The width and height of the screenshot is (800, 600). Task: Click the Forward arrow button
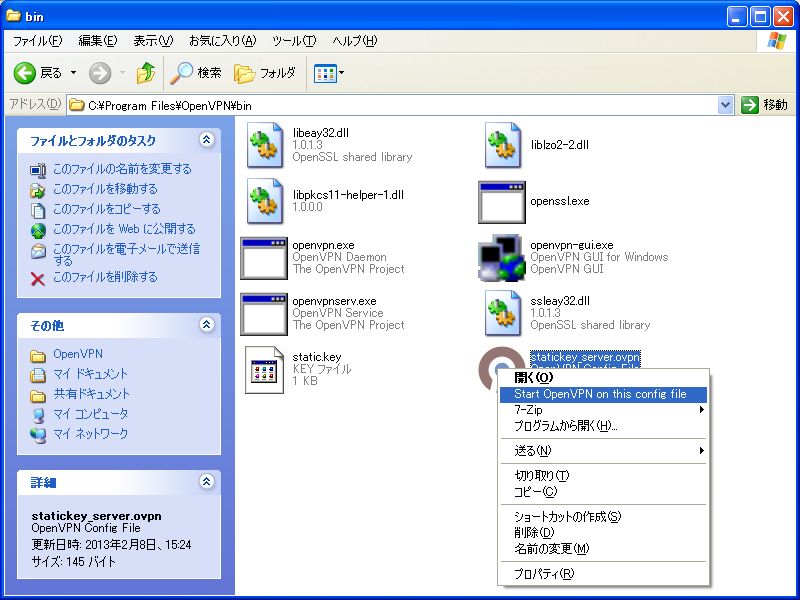pyautogui.click(x=99, y=73)
